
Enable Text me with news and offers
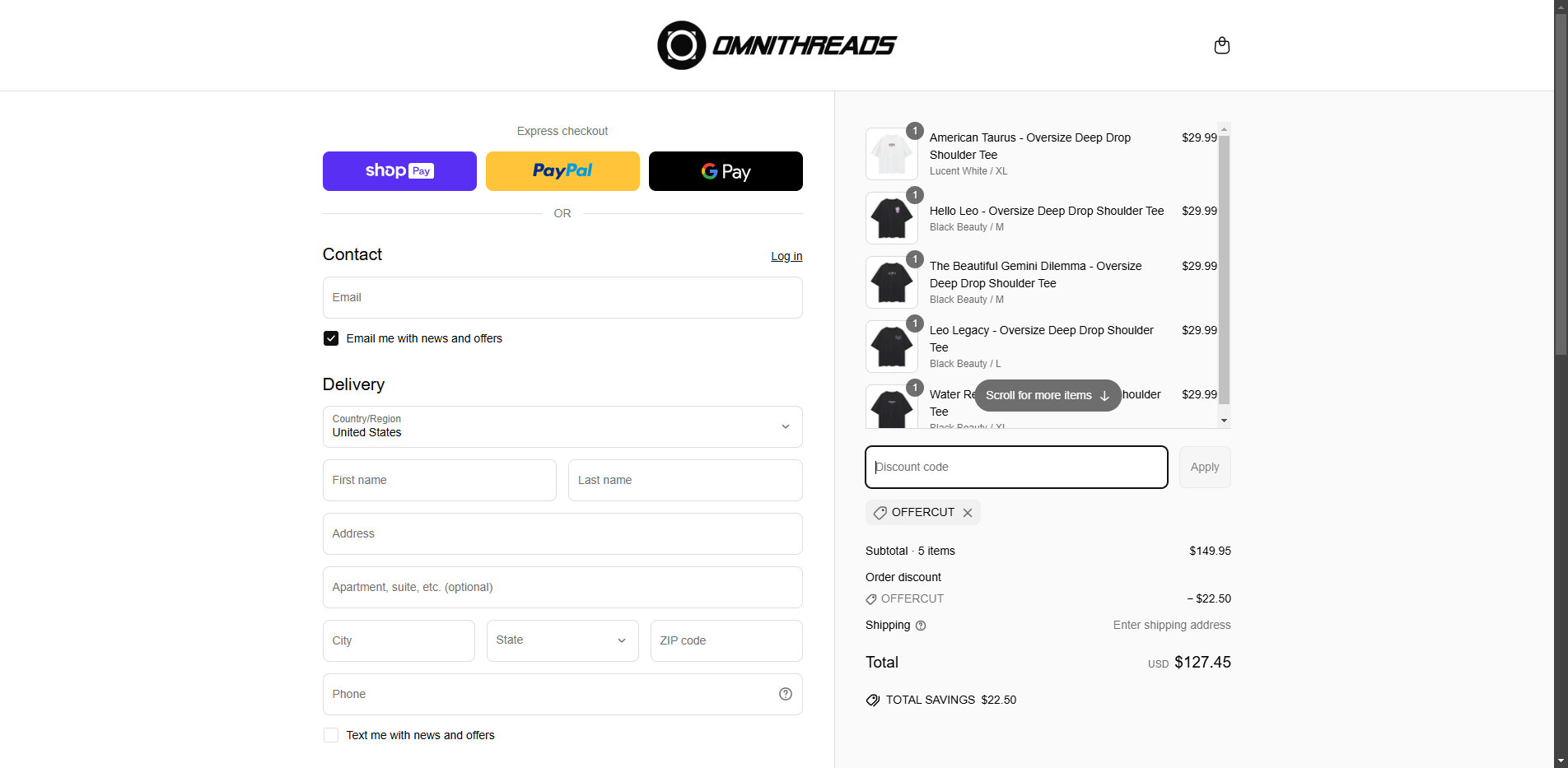[331, 735]
